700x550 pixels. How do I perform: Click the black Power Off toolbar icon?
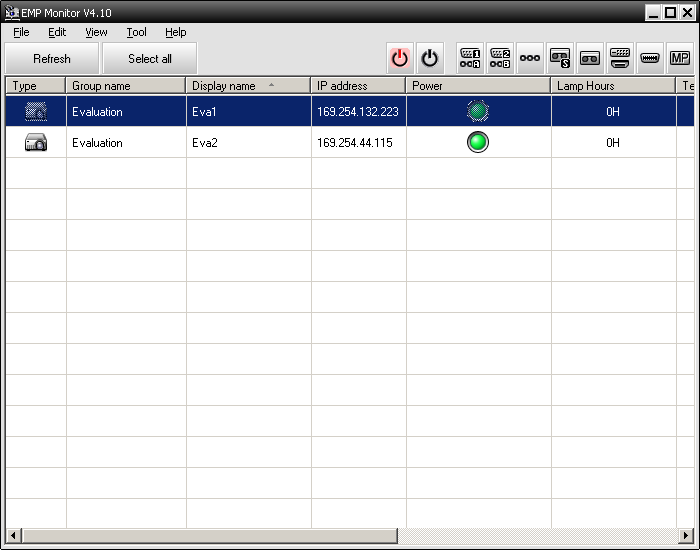(430, 58)
